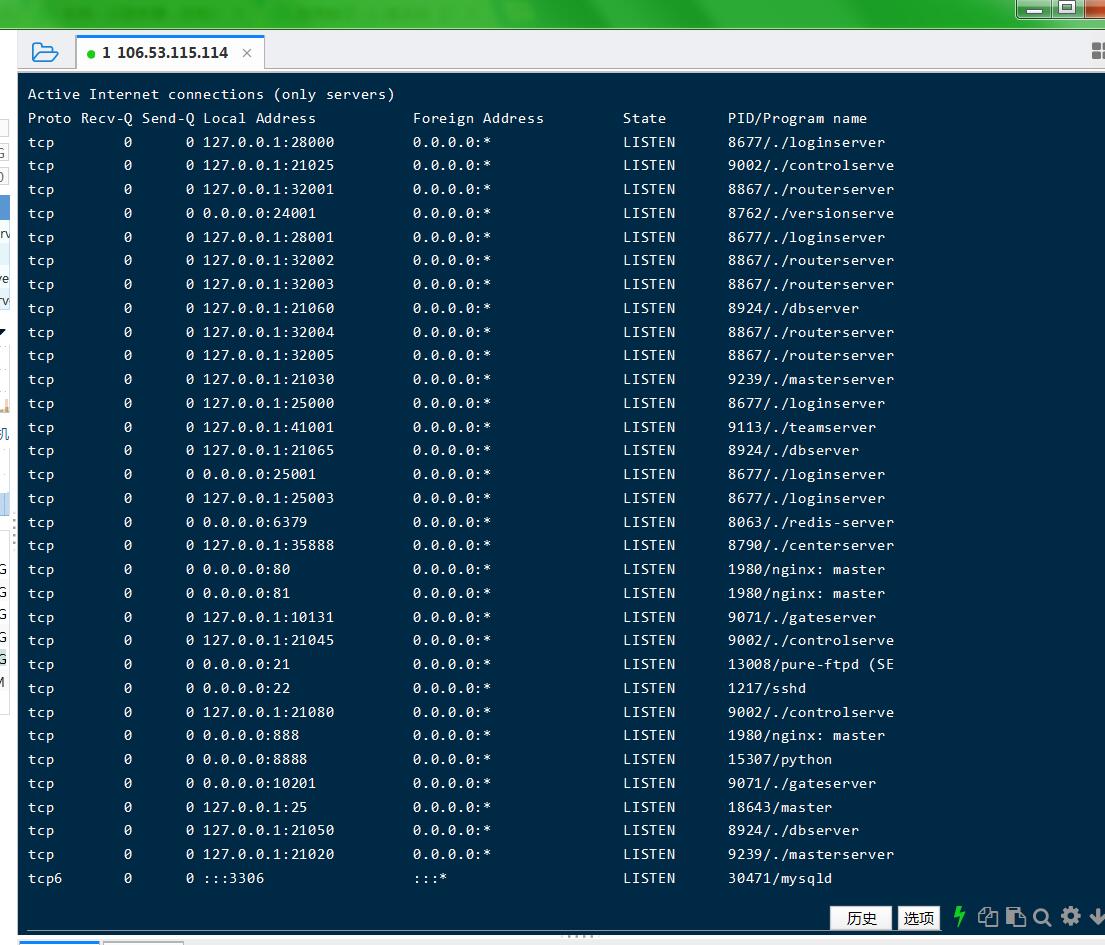Click the 'Foreign Address' column header
Image resolution: width=1105 pixels, height=945 pixels.
click(x=479, y=119)
